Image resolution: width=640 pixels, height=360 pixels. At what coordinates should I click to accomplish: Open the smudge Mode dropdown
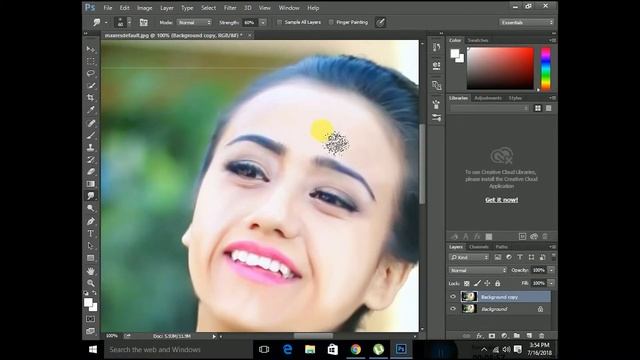pos(194,22)
